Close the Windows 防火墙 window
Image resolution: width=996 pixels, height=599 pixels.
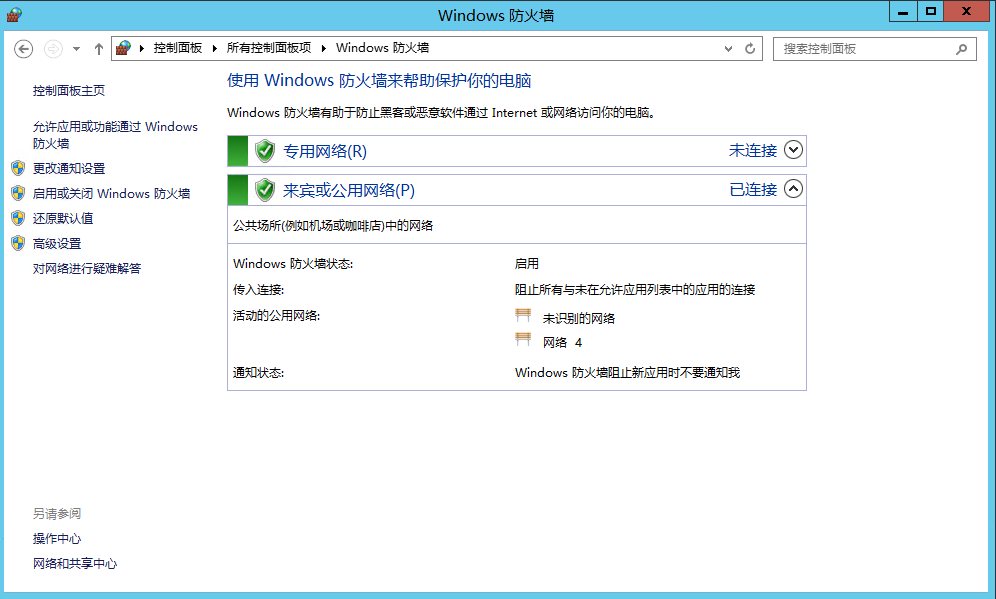[x=966, y=11]
